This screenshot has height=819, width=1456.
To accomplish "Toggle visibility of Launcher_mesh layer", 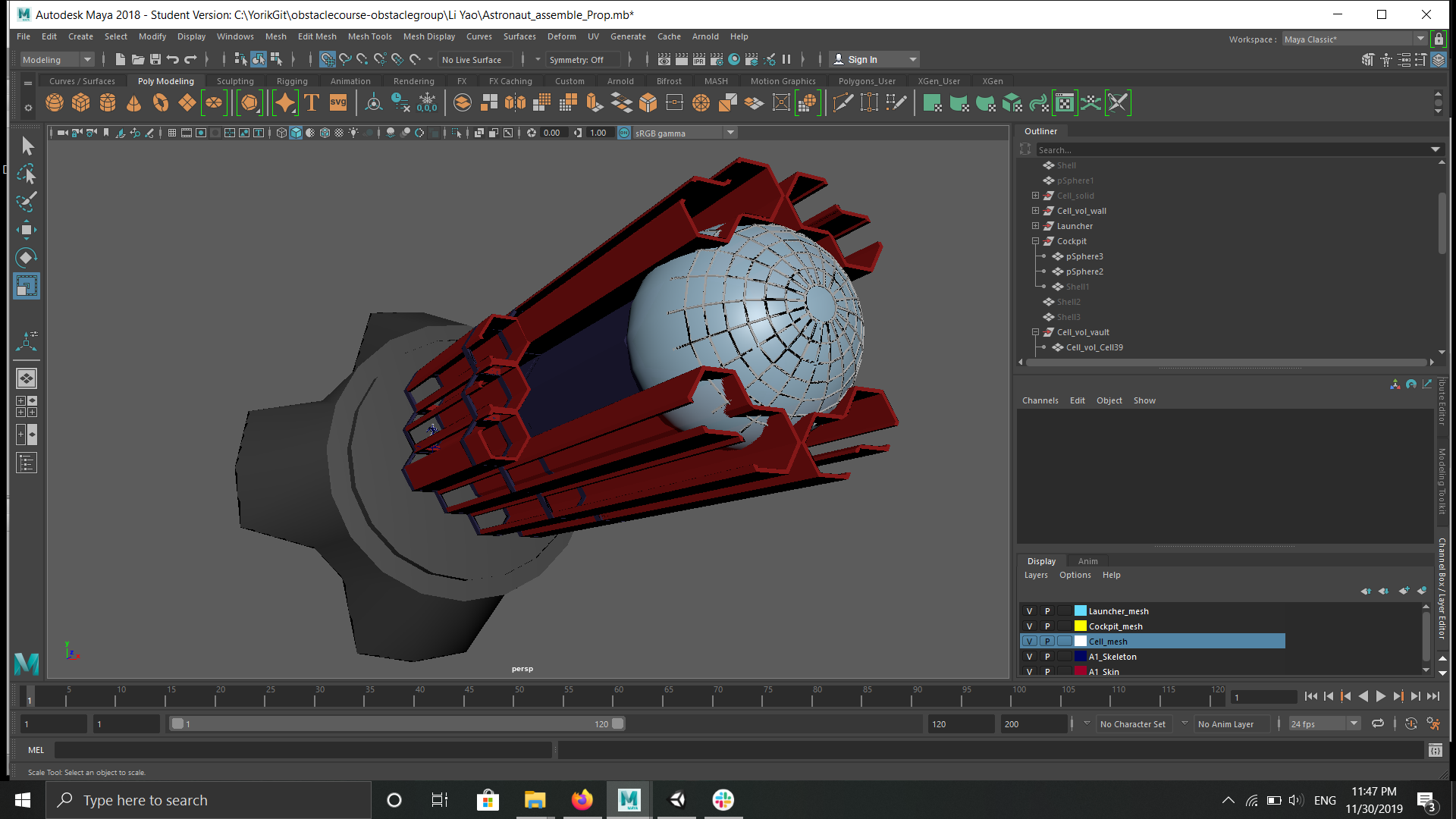I will coord(1029,611).
